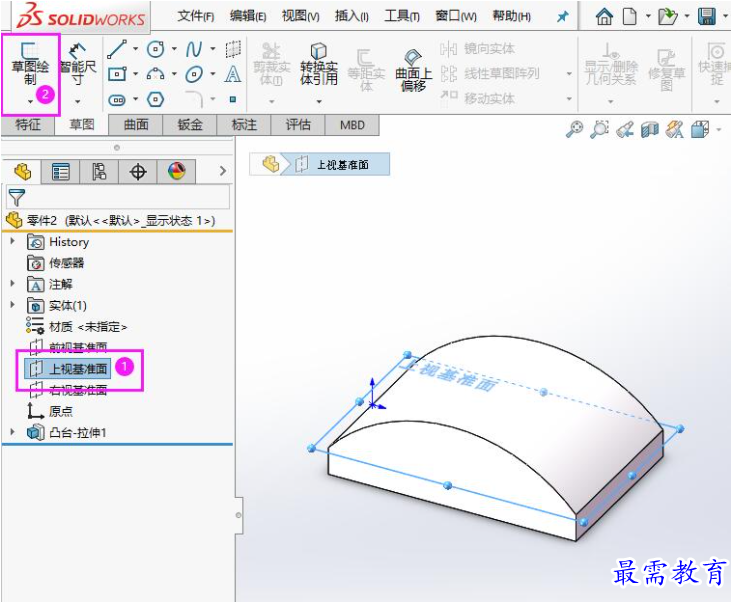Viewport: 735px width, 604px height.
Task: Select the Spline tool
Action: coord(194,49)
